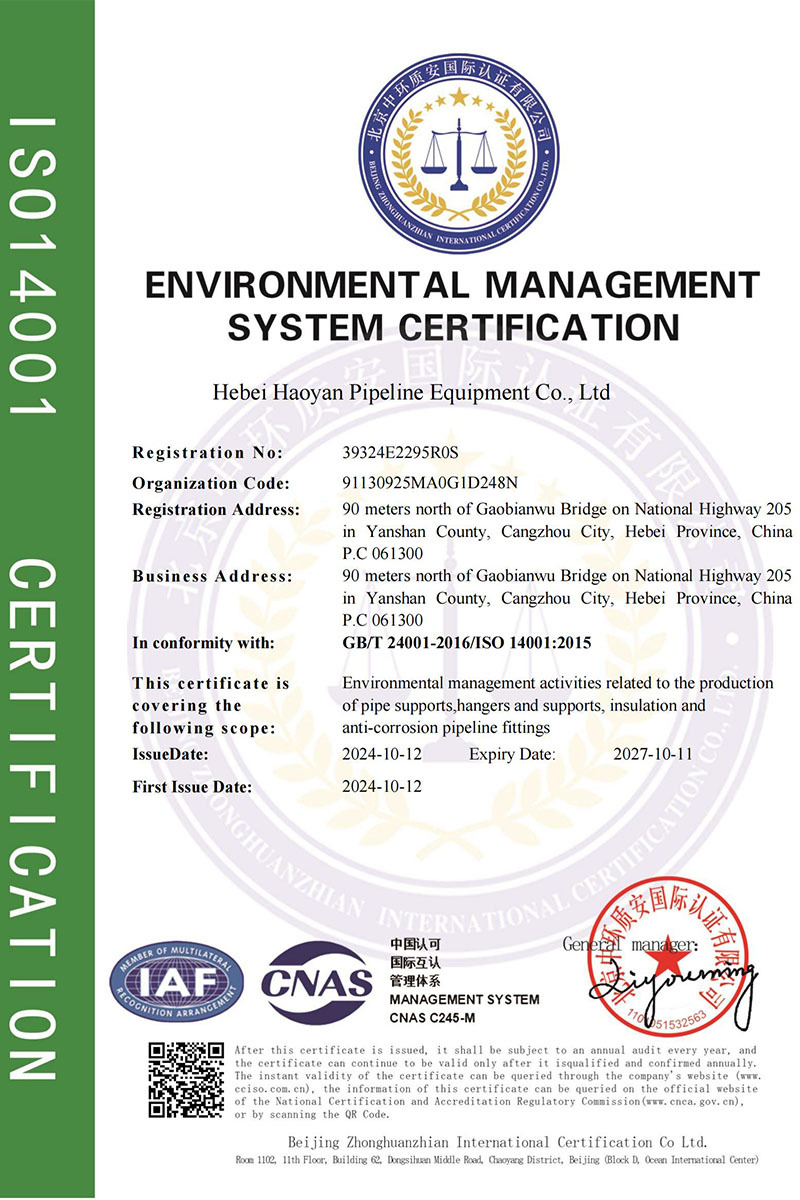The image size is (800, 1200).
Task: Select the organization code "91130925MA0G1D248N"
Action: (x=432, y=483)
